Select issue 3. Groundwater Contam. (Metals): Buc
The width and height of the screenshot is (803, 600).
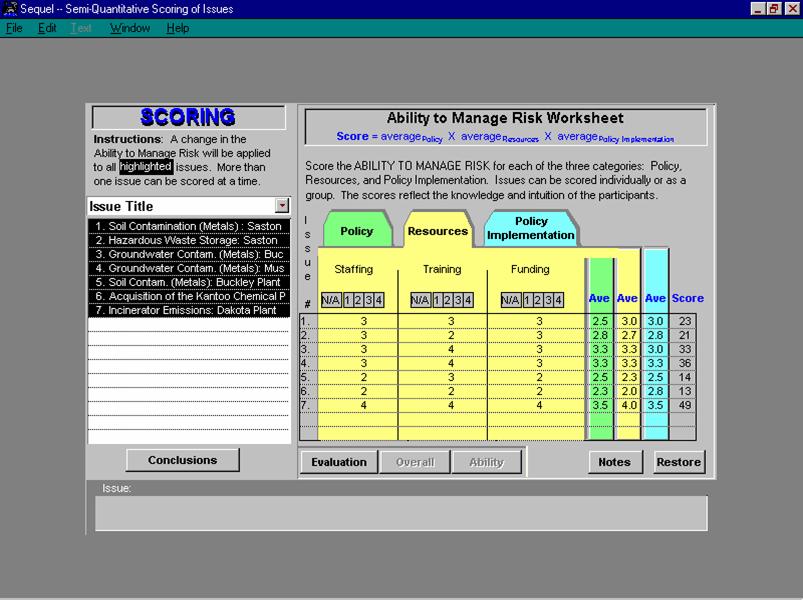tap(189, 254)
